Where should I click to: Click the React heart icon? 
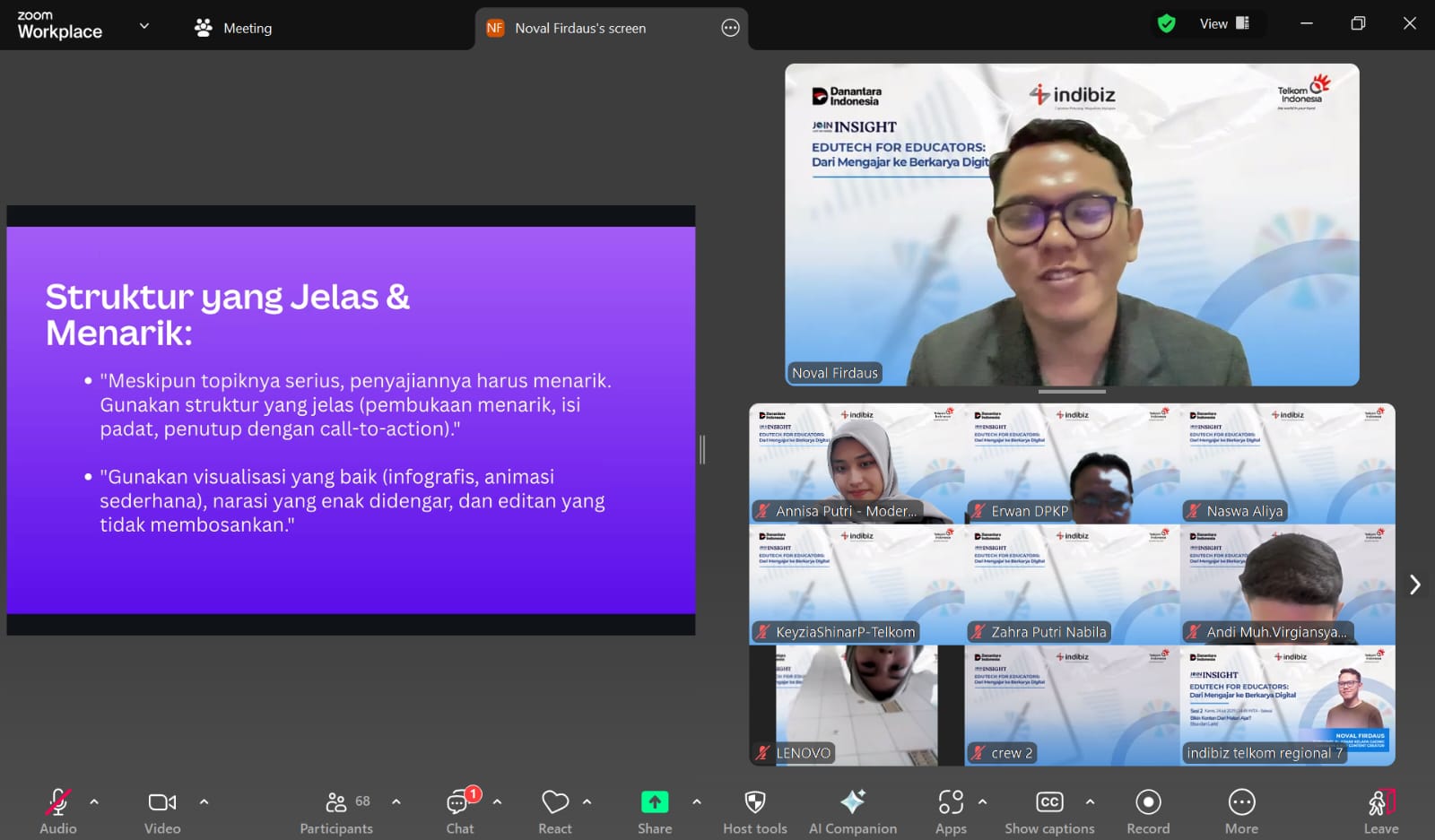(555, 811)
